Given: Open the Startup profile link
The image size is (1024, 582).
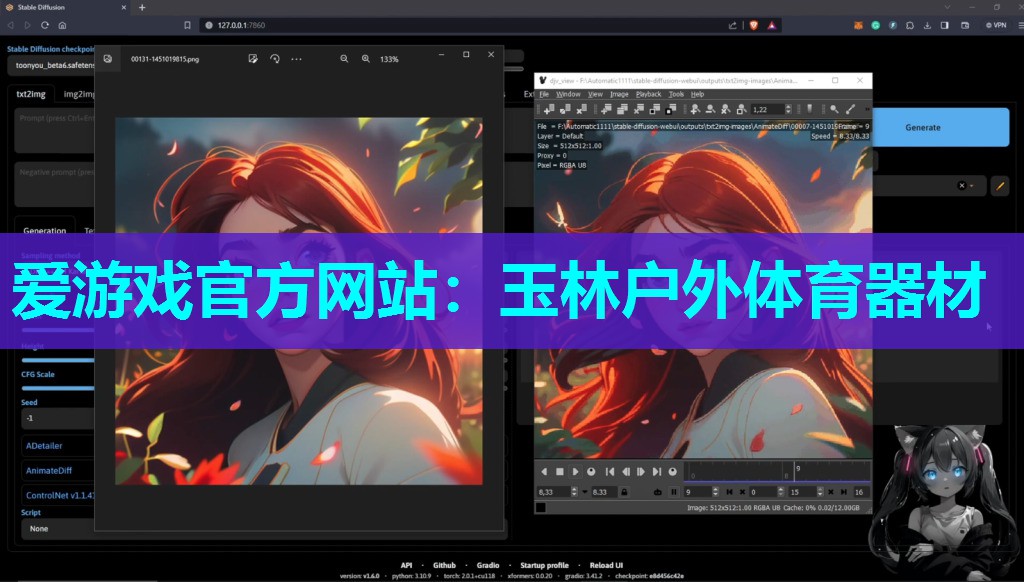Looking at the screenshot, I should click(x=544, y=565).
